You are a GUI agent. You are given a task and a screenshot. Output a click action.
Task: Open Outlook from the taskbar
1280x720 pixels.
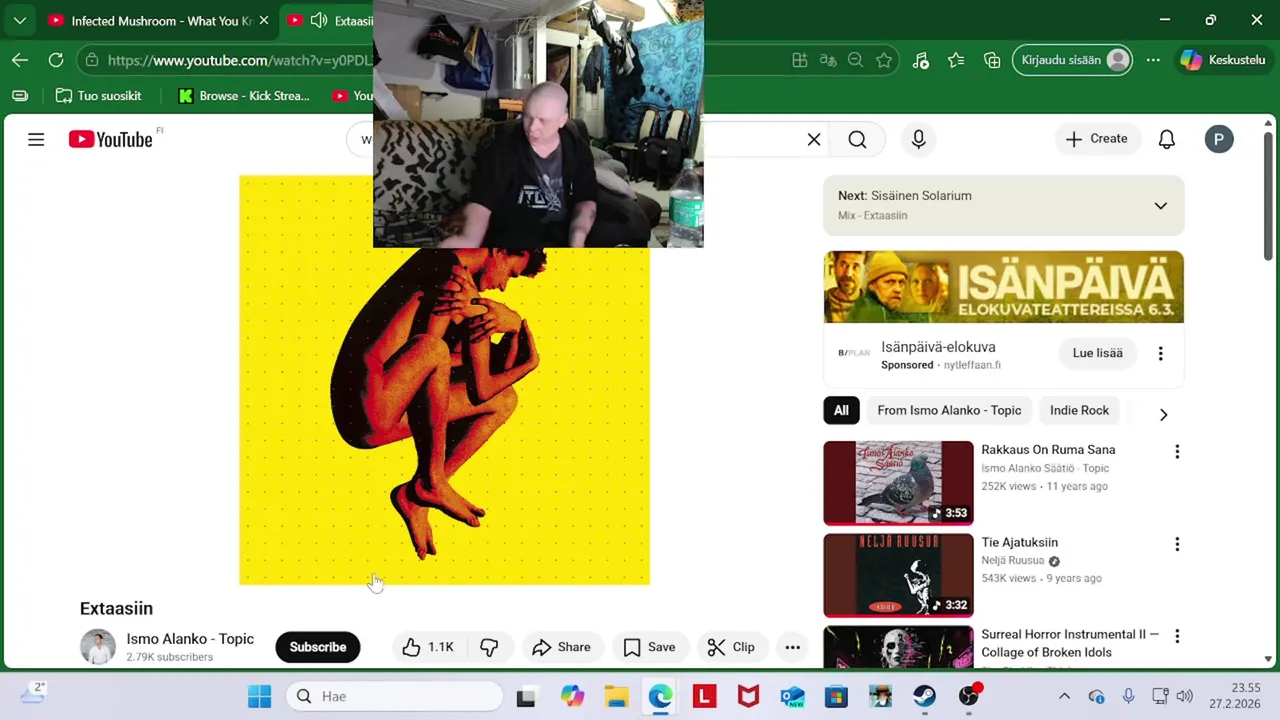(x=792, y=696)
